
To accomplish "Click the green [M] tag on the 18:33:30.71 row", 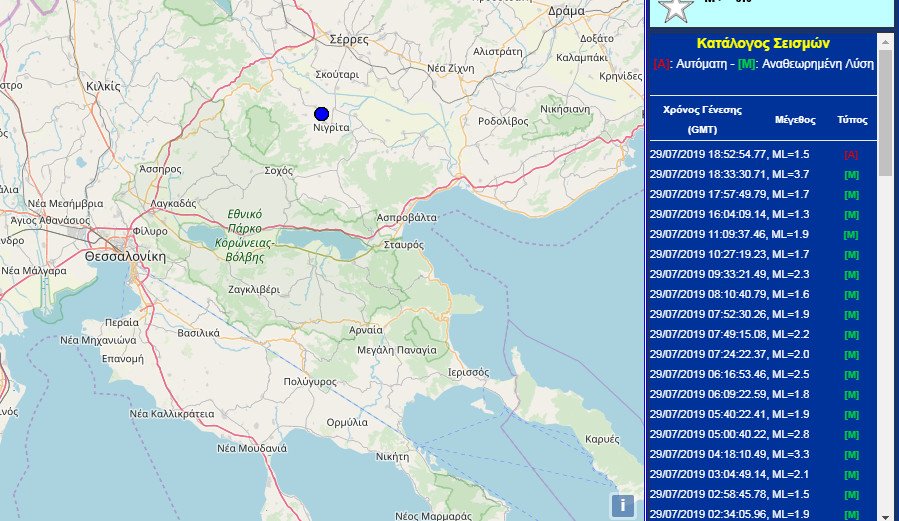I will pyautogui.click(x=851, y=175).
